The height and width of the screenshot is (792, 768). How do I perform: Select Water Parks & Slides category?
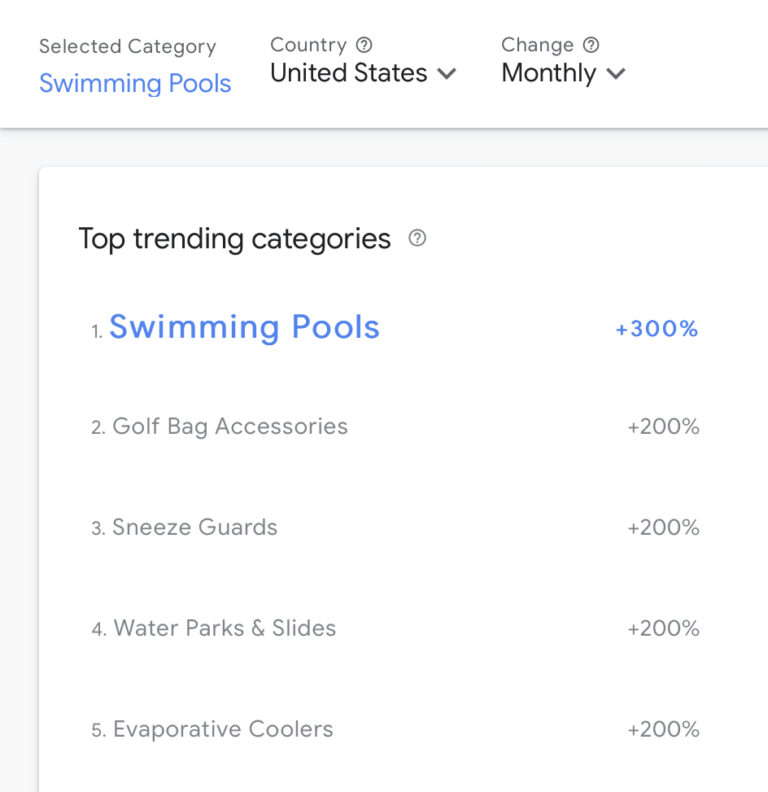[x=225, y=629]
